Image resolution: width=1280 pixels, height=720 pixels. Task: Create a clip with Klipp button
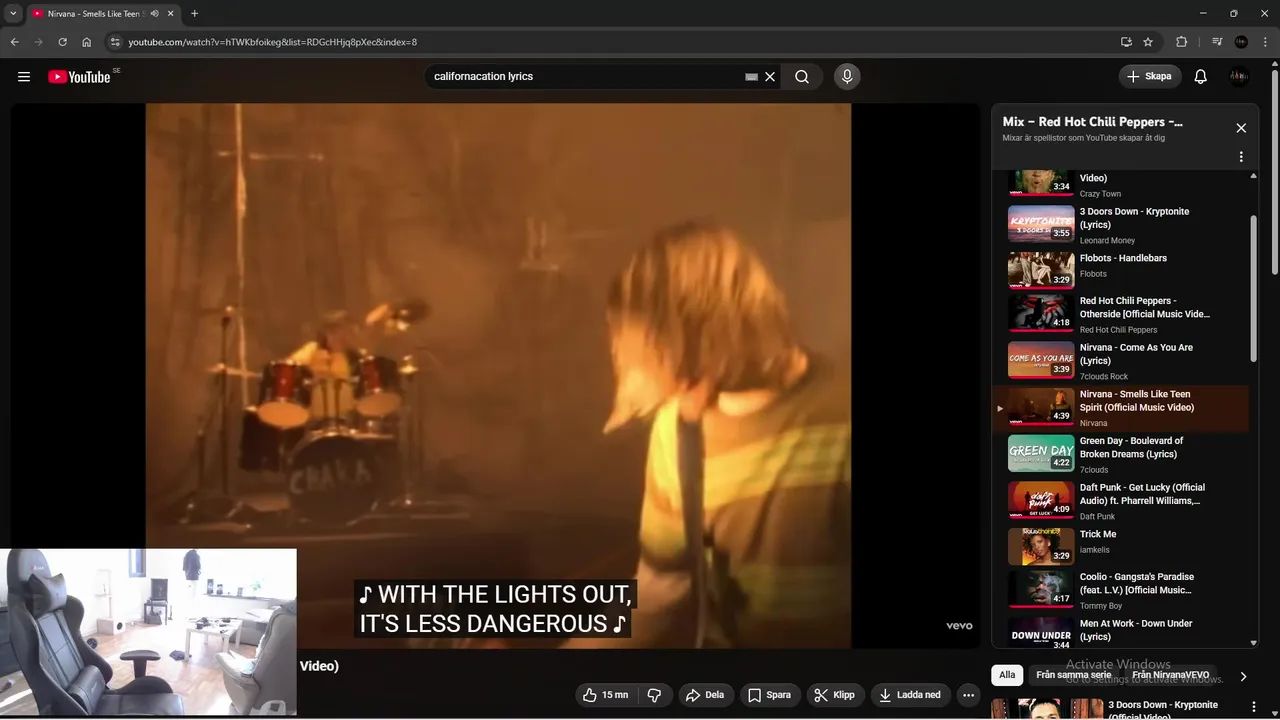click(834, 695)
